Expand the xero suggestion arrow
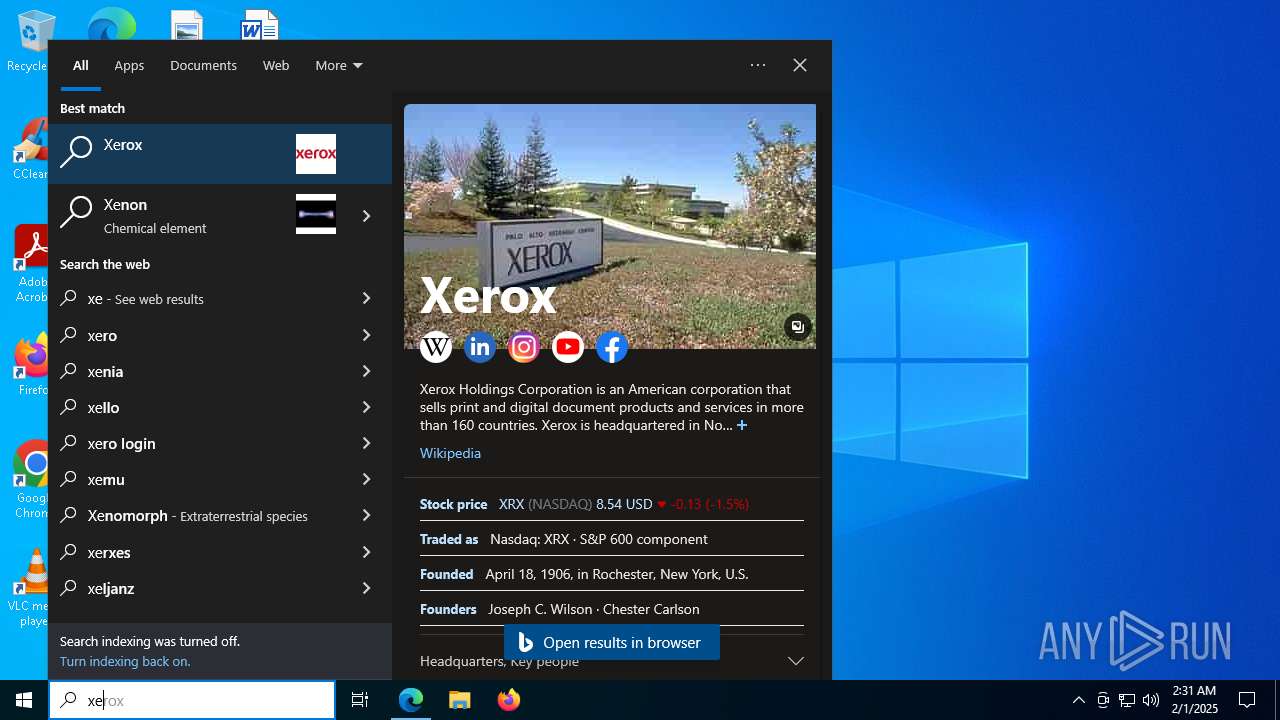Image resolution: width=1280 pixels, height=720 pixels. click(x=367, y=335)
